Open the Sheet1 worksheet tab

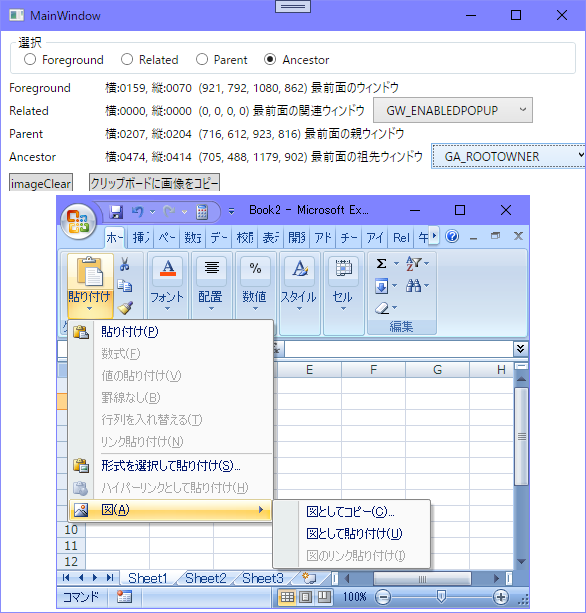148,578
